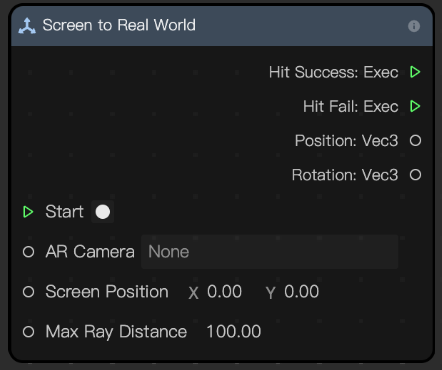Click the Max Ray Distance input port
442x370 pixels.
[x=28, y=332]
